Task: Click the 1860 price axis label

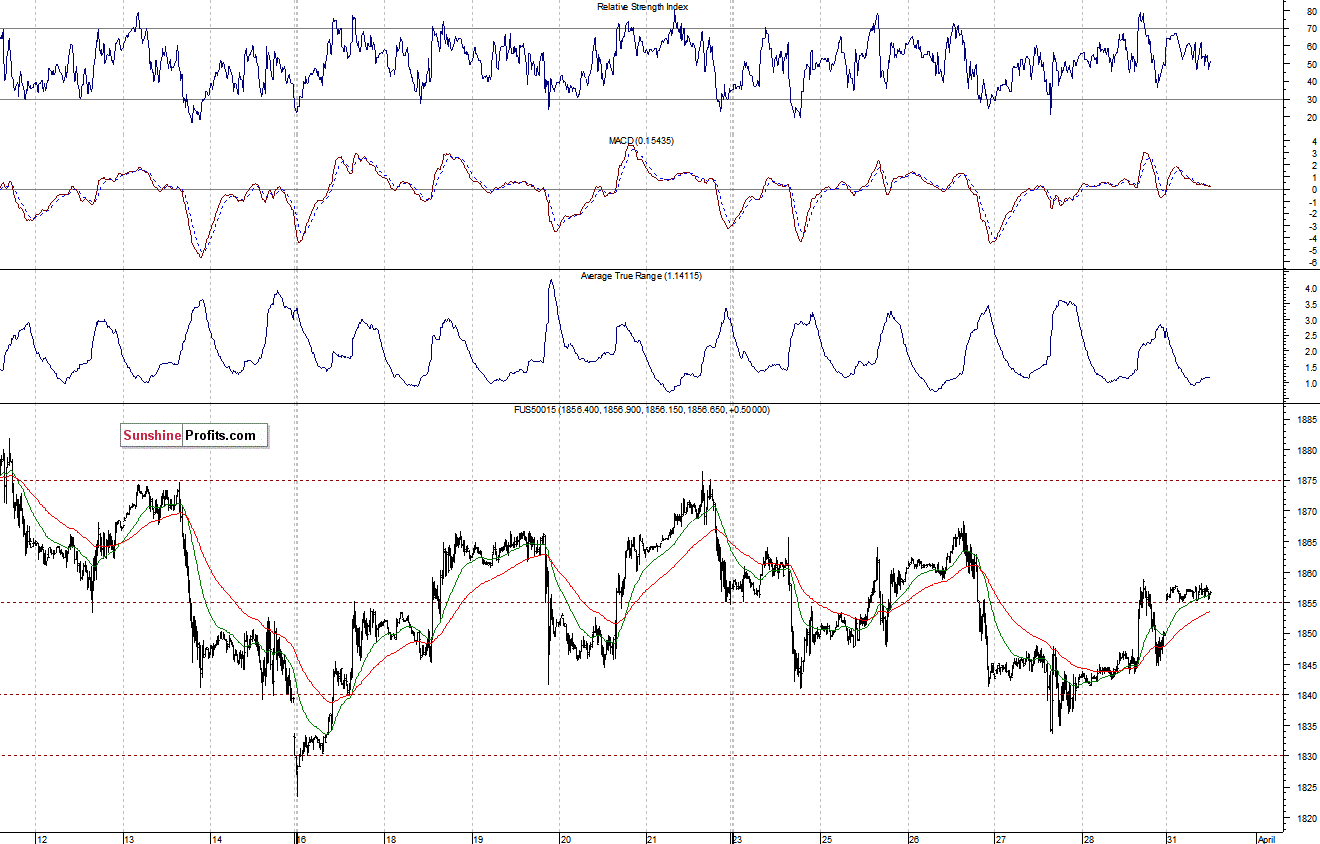Action: (1307, 574)
